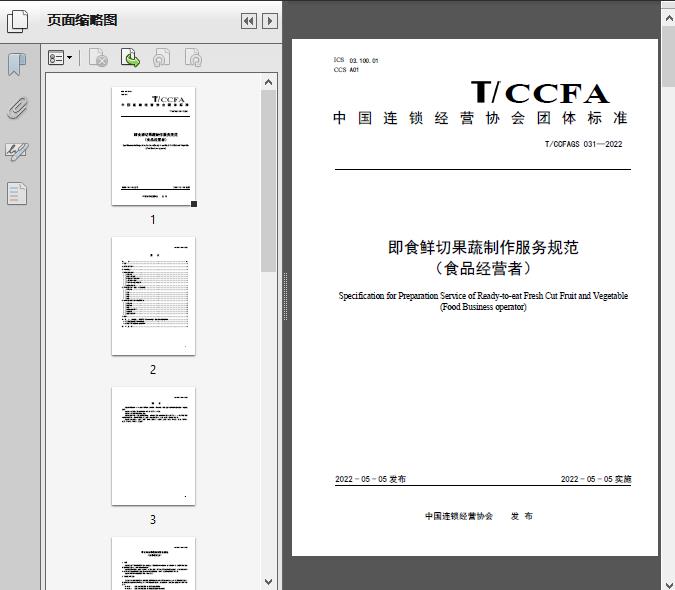Click the '页面缩略图' panel title

pyautogui.click(x=82, y=20)
